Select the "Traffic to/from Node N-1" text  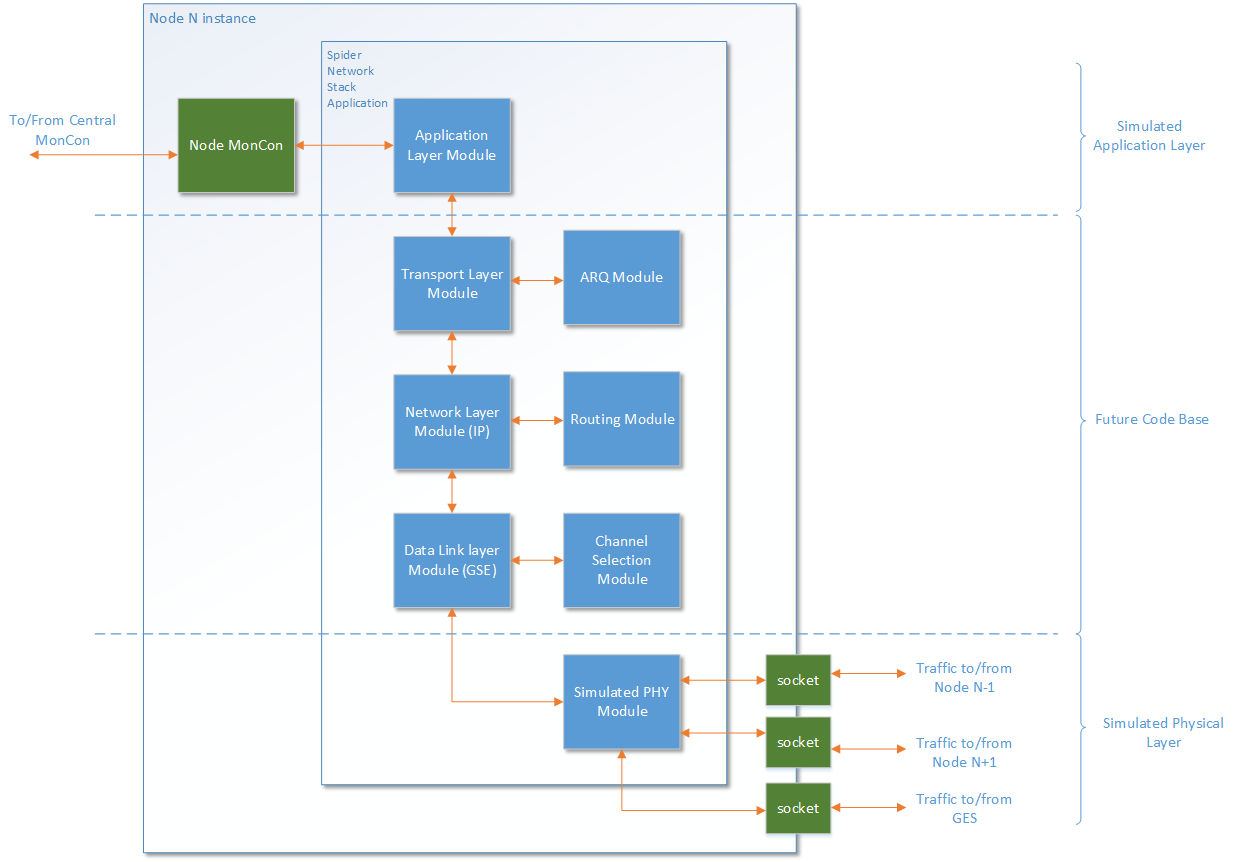point(963,677)
